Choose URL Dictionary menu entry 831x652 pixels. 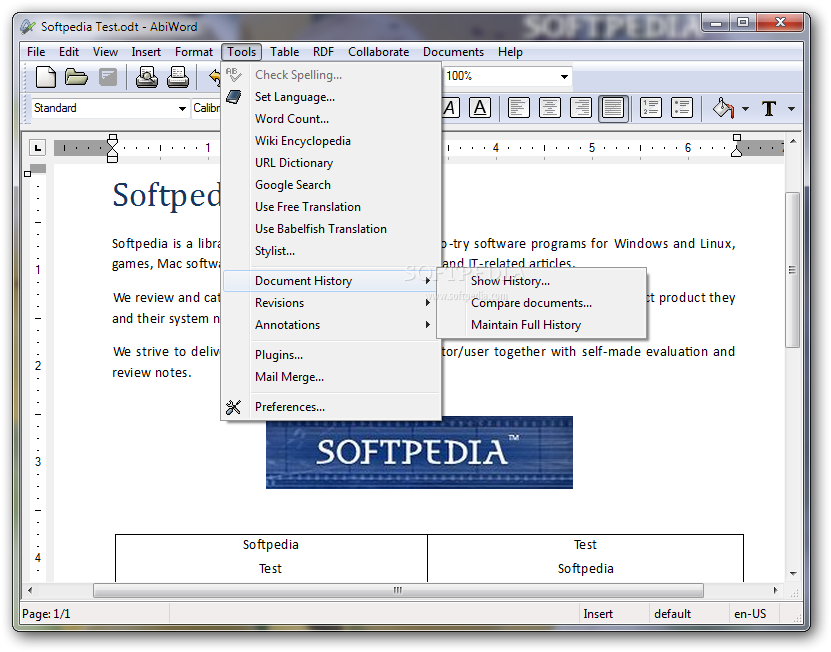pyautogui.click(x=332, y=163)
